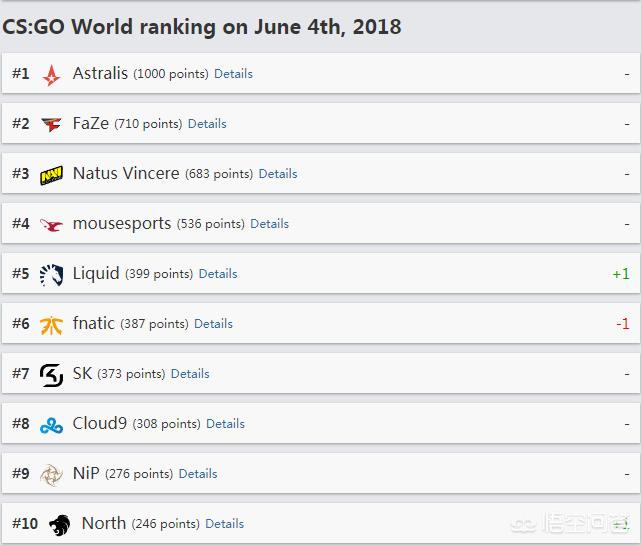This screenshot has height=545, width=641.
Task: Open fnatic's points Details link
Action: tap(213, 324)
